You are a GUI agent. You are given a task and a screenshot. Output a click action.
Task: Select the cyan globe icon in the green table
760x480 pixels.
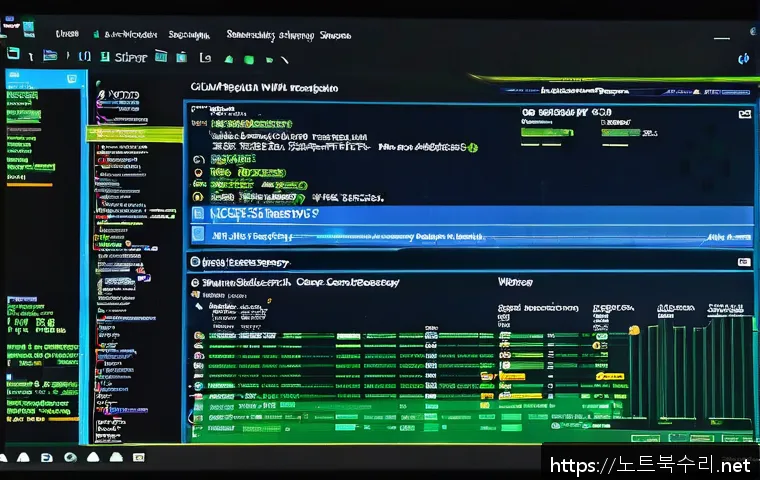[x=198, y=386]
